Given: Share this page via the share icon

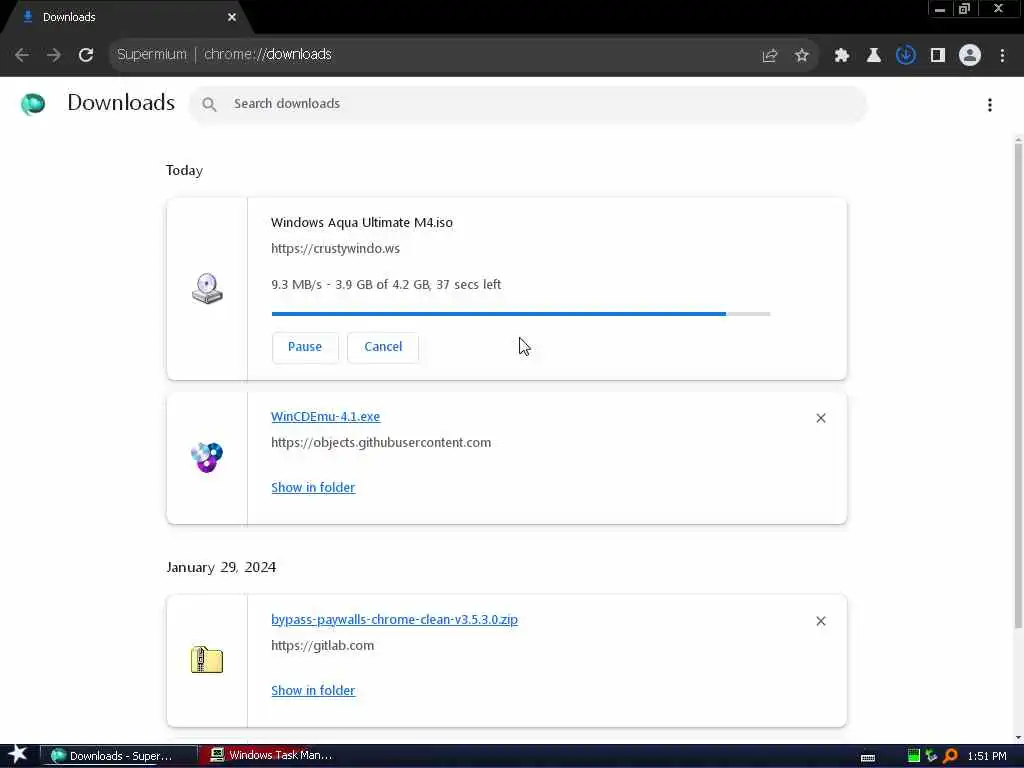Looking at the screenshot, I should click(770, 56).
